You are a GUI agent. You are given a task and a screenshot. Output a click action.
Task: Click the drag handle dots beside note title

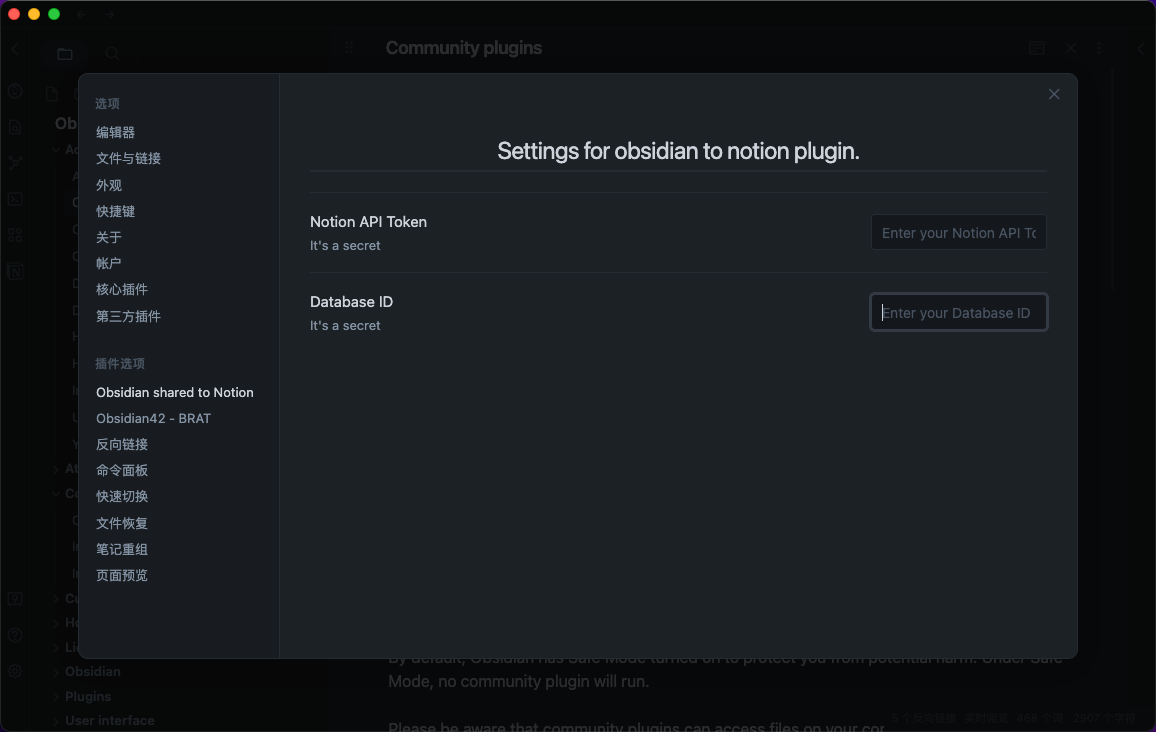click(349, 48)
